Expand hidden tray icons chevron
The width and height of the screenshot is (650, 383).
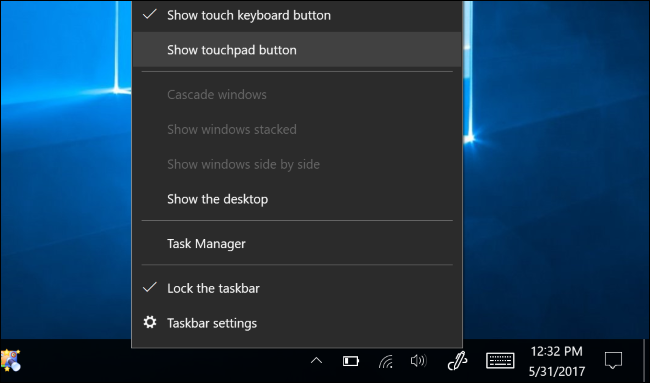pyautogui.click(x=316, y=361)
